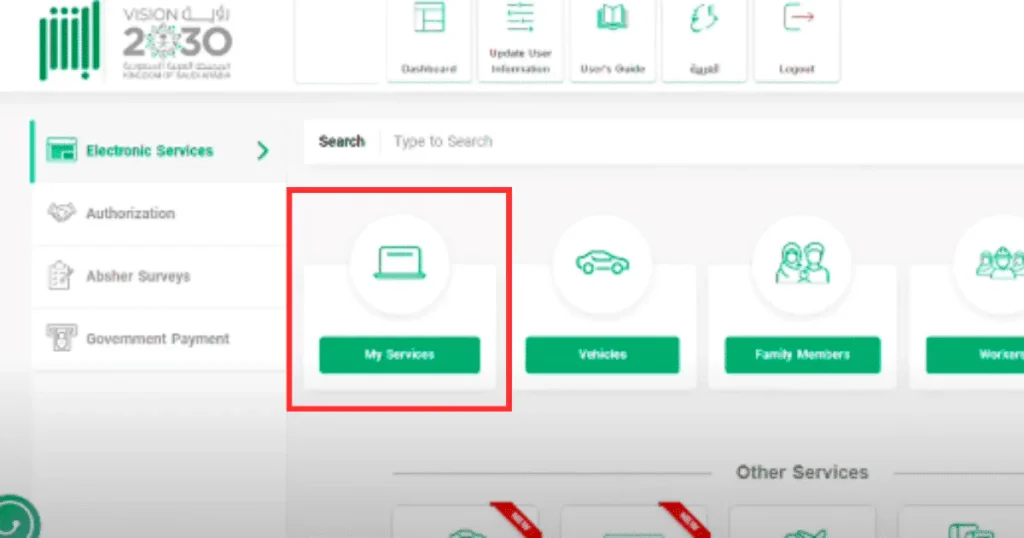The image size is (1024, 538).
Task: Click the Absher green logo
Action: click(70, 40)
